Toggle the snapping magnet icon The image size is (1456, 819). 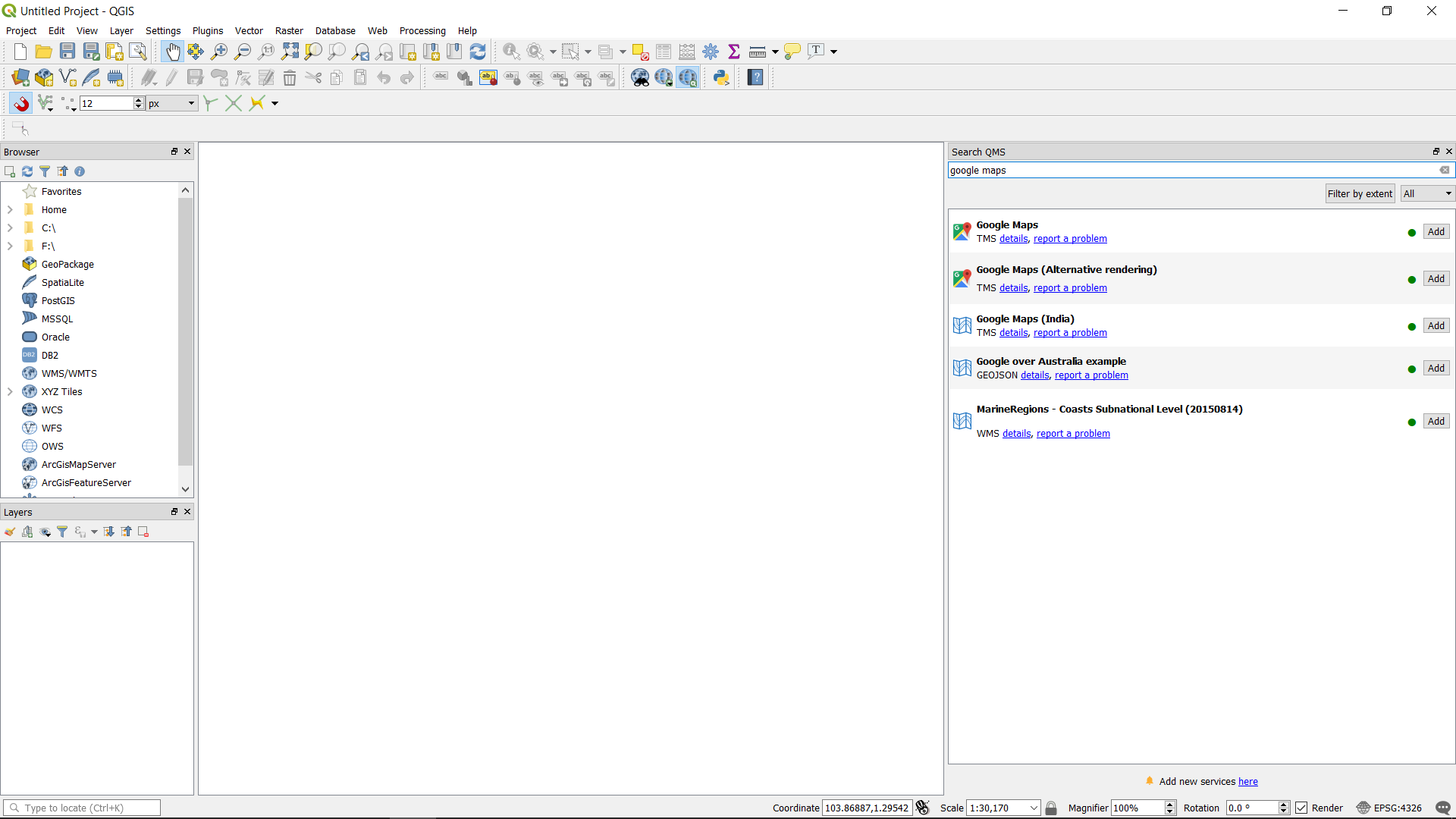(x=21, y=103)
